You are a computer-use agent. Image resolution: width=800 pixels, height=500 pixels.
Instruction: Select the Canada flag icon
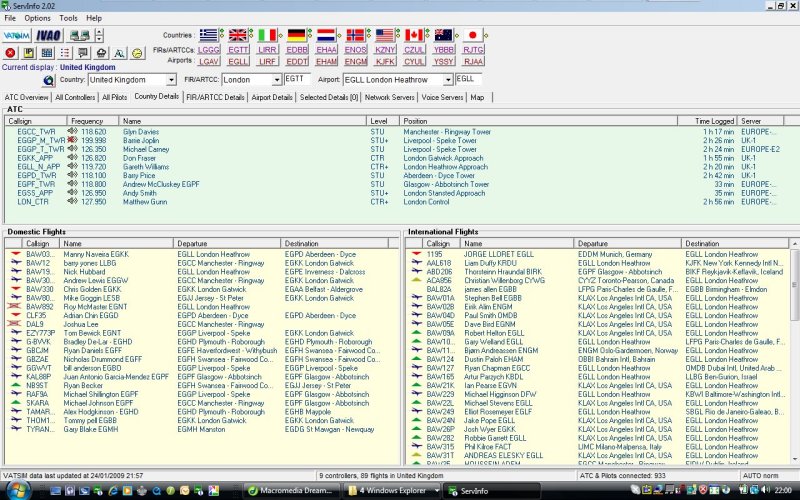coord(414,34)
